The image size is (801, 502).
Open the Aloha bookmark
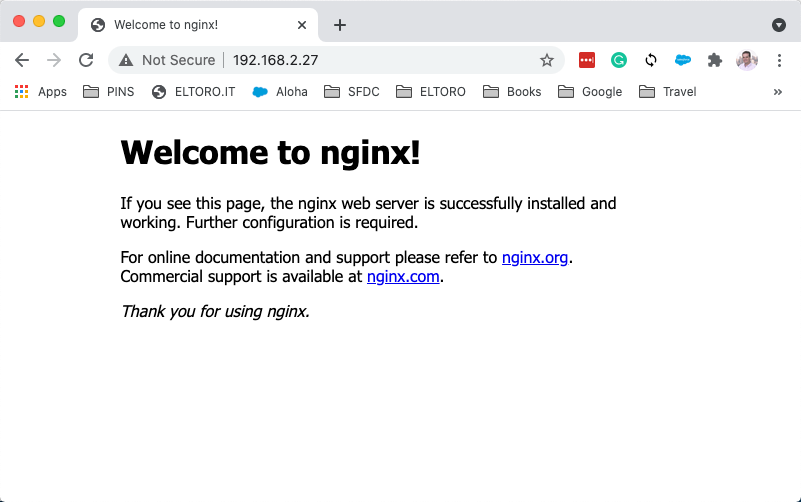[x=280, y=92]
